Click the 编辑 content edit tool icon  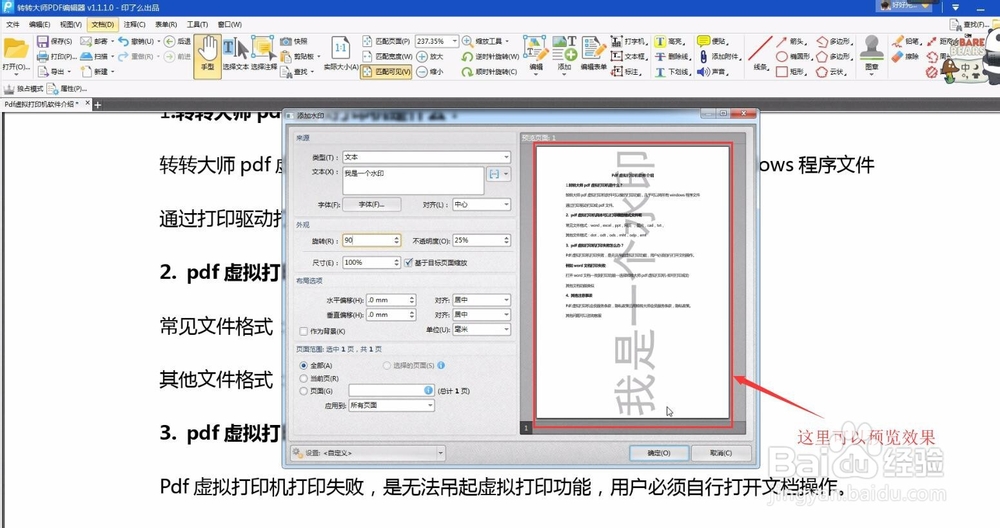click(x=536, y=49)
